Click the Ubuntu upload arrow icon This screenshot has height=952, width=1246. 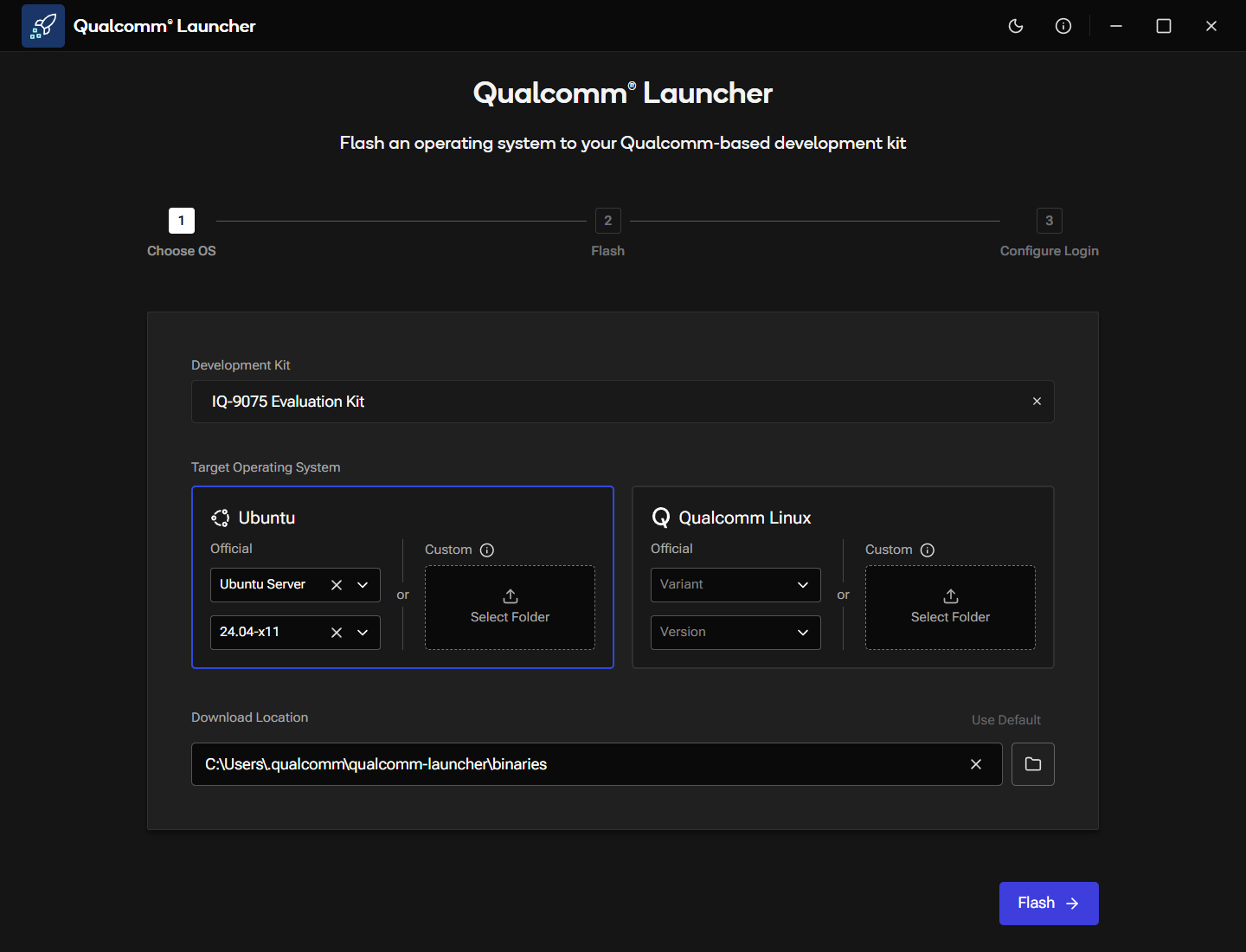coord(511,596)
